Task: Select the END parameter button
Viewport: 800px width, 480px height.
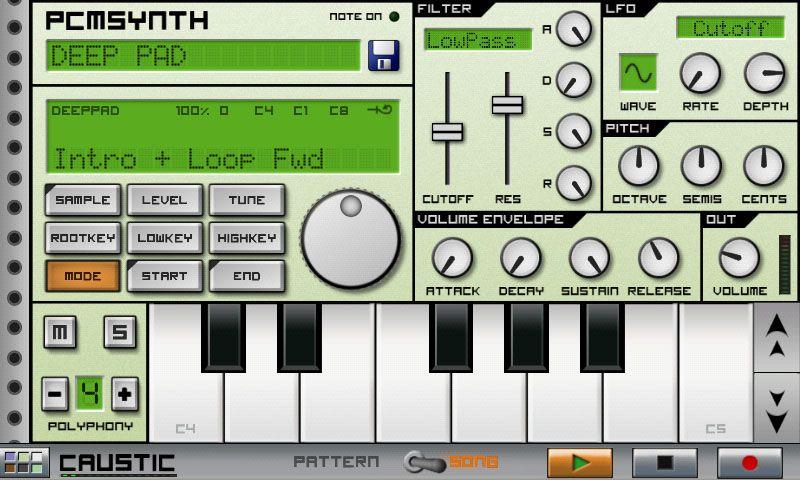Action: pos(246,276)
